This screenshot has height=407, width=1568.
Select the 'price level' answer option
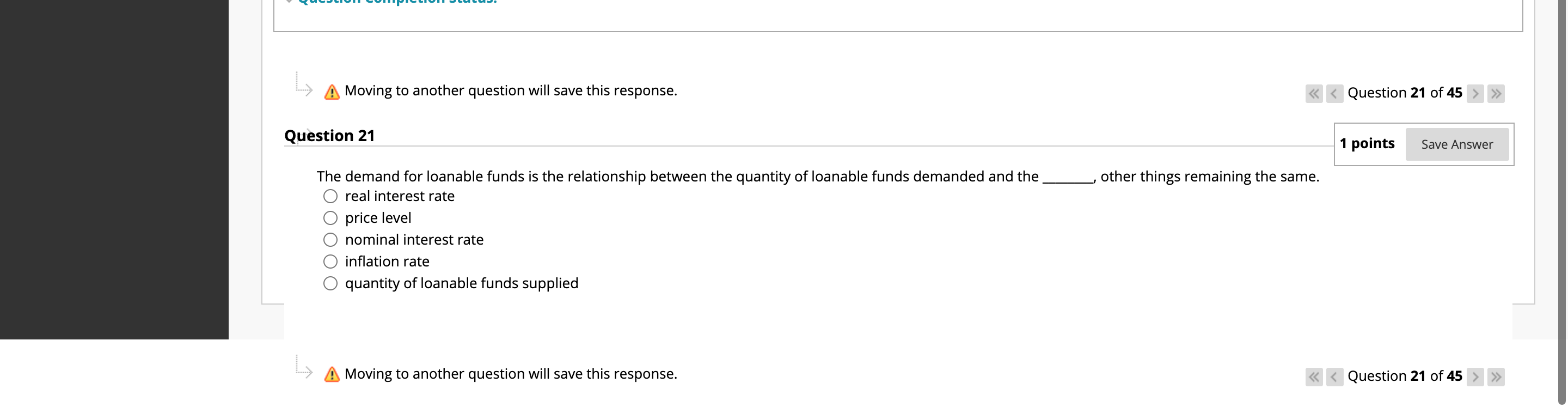click(330, 217)
